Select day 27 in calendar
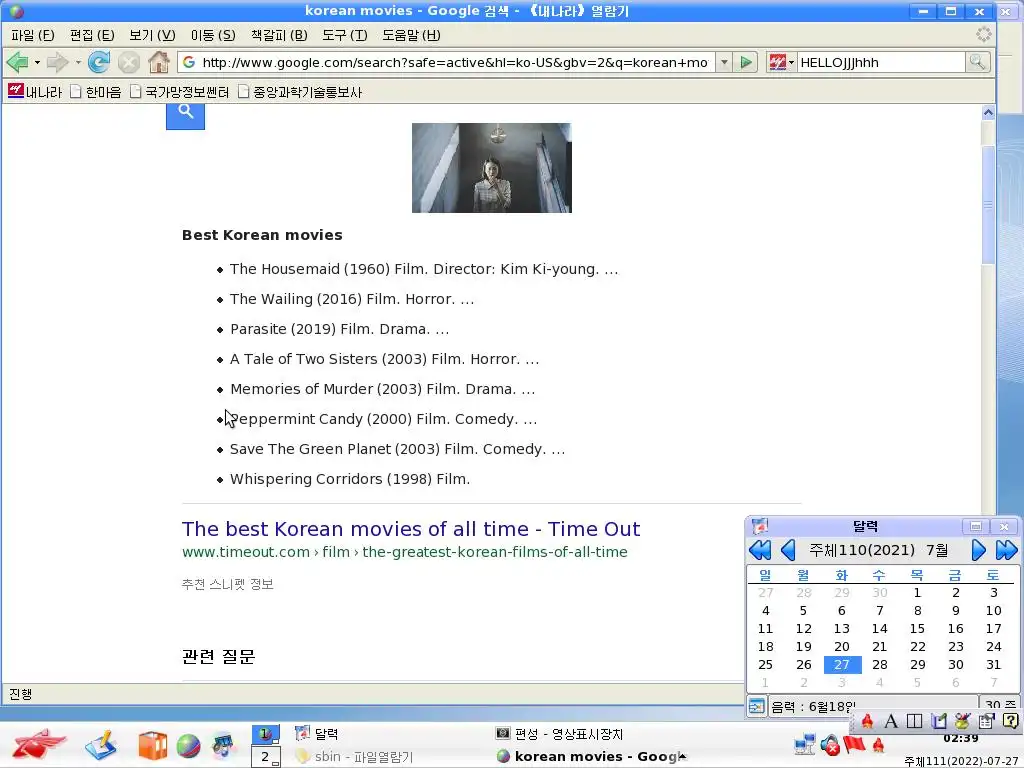 point(842,664)
